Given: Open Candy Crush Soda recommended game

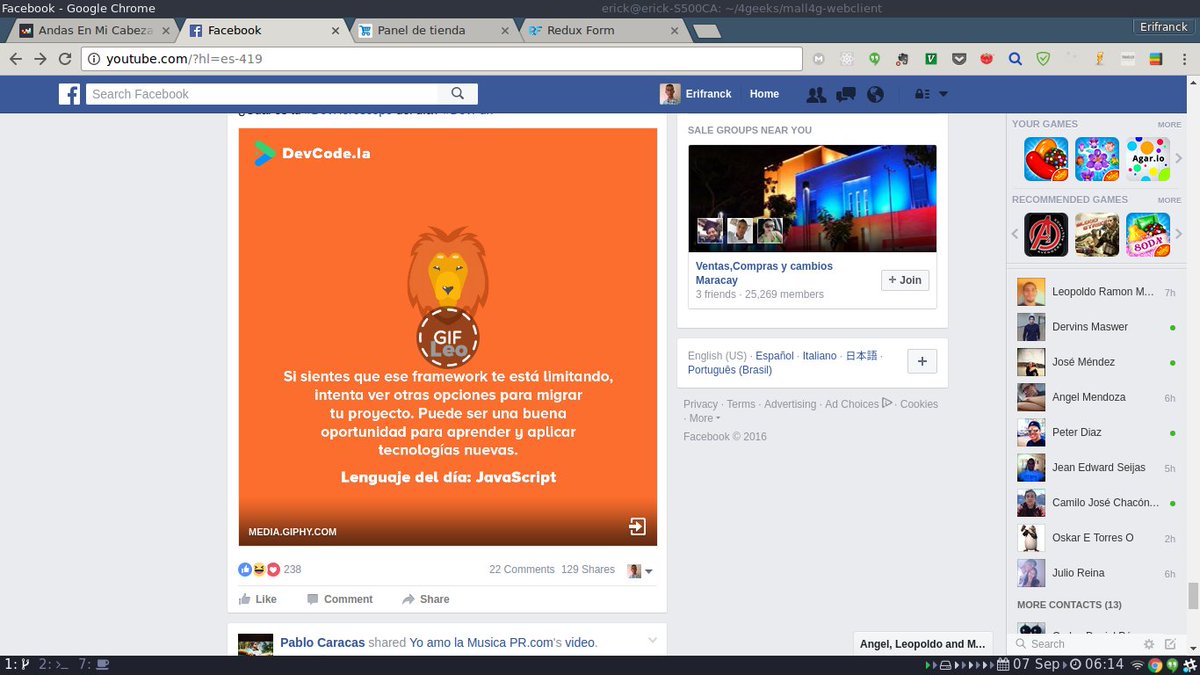Looking at the screenshot, I should tap(1148, 235).
